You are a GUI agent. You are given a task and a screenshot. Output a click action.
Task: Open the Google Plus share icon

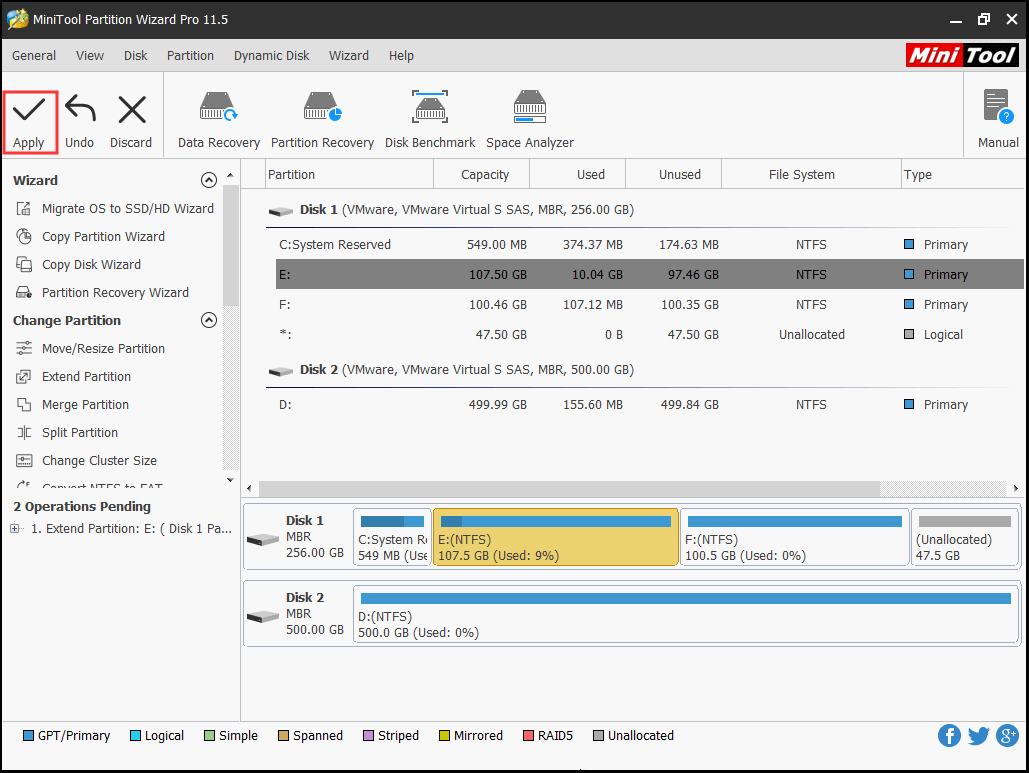(x=1007, y=736)
